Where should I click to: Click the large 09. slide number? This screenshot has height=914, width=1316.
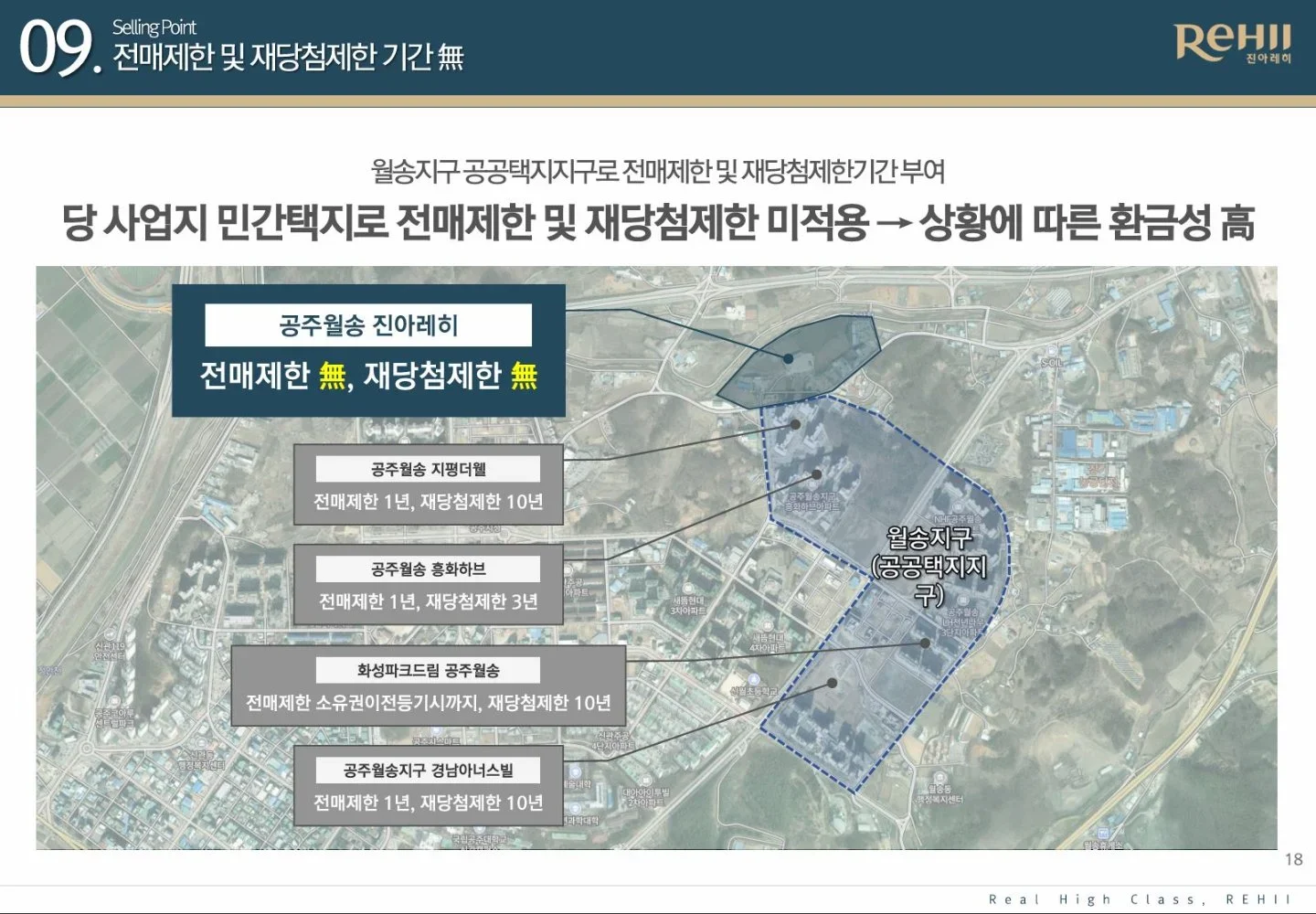[x=59, y=48]
